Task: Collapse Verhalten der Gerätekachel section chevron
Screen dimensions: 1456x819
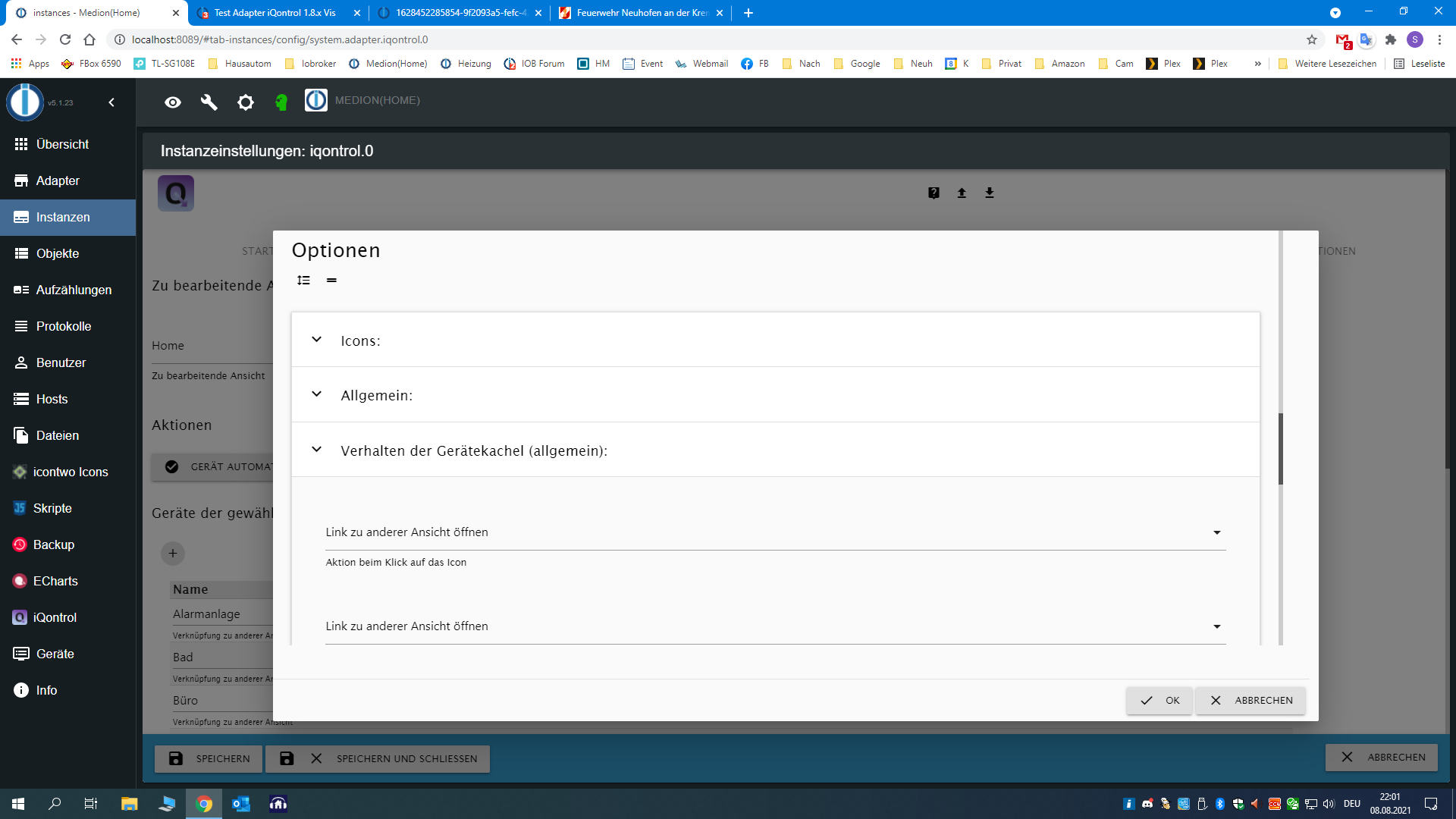Action: [x=317, y=450]
